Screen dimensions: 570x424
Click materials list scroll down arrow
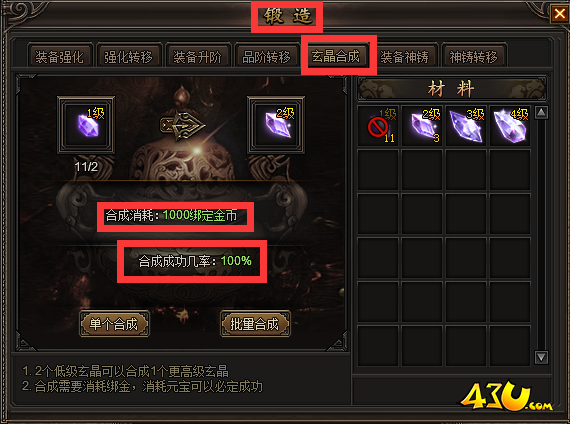coord(541,357)
